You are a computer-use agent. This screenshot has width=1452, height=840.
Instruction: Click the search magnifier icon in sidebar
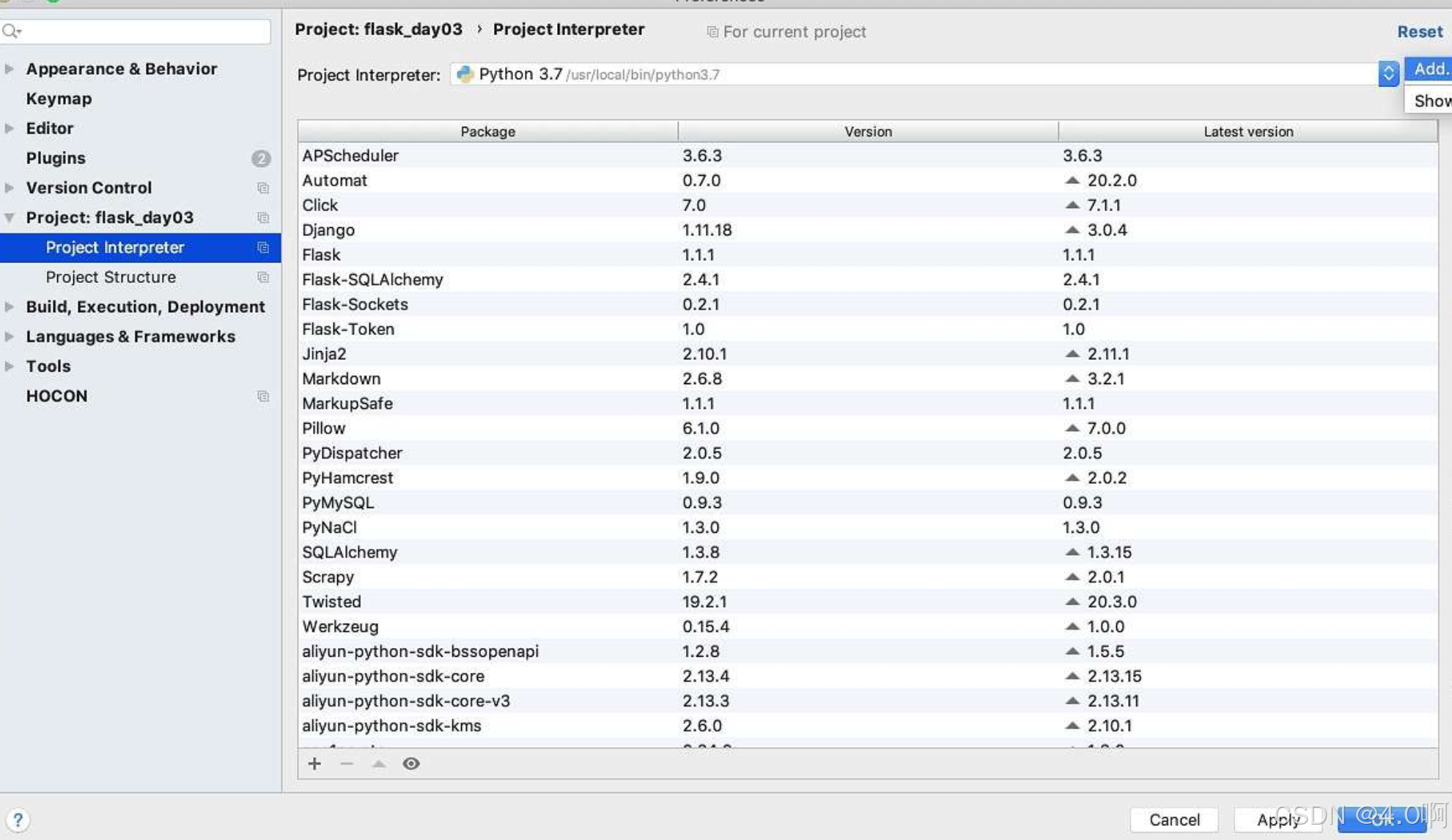tap(11, 31)
